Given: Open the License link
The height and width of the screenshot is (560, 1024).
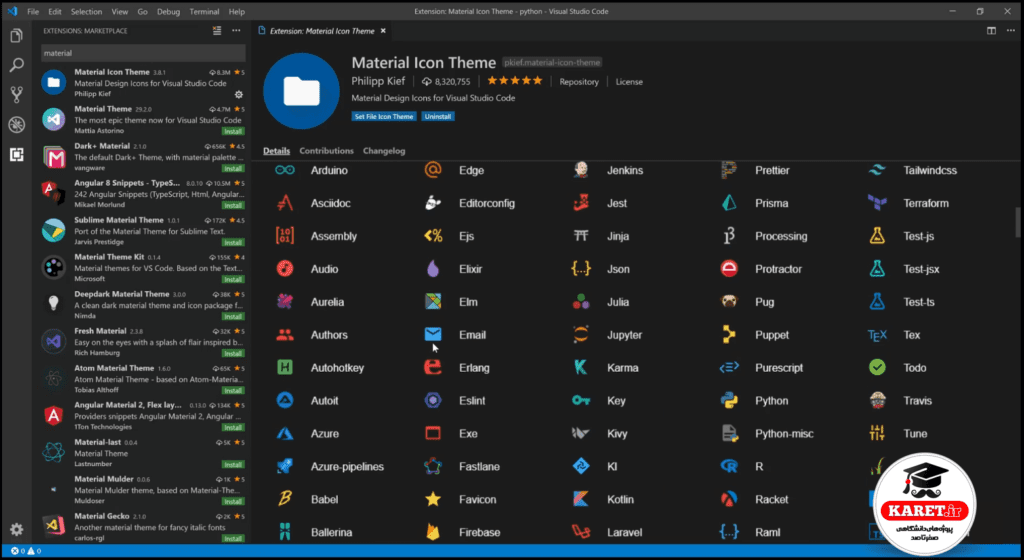Looking at the screenshot, I should (629, 82).
